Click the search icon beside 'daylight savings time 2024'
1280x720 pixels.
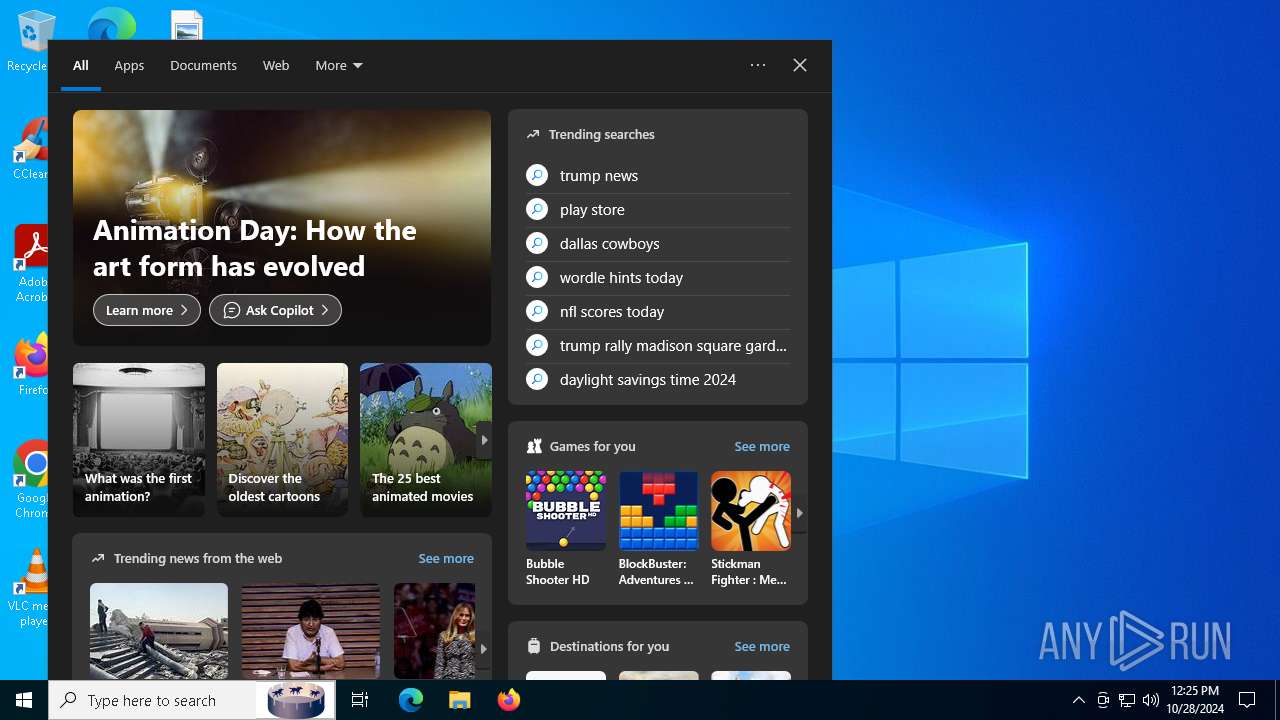click(537, 379)
